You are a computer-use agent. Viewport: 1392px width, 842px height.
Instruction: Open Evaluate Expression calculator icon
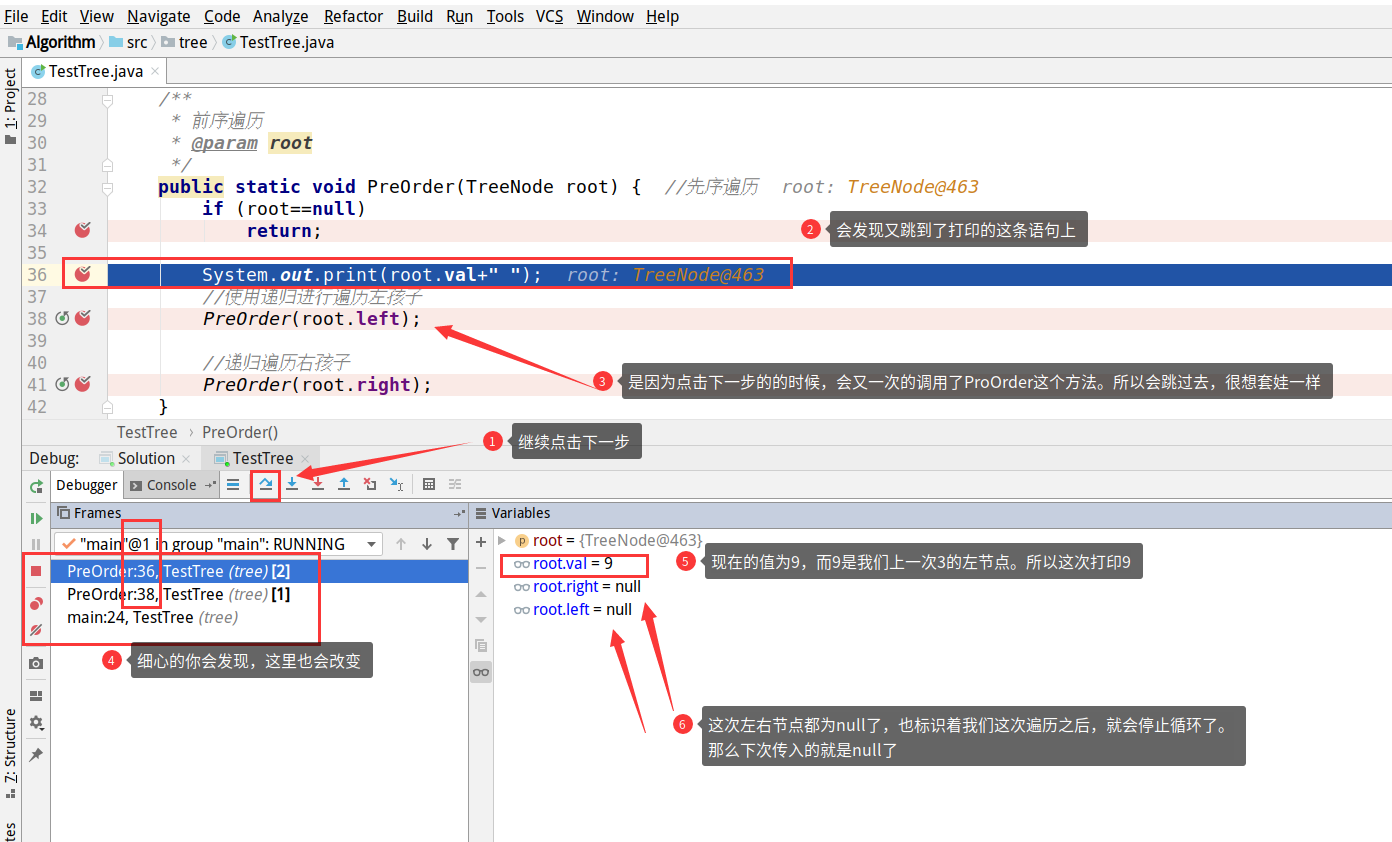click(x=429, y=484)
